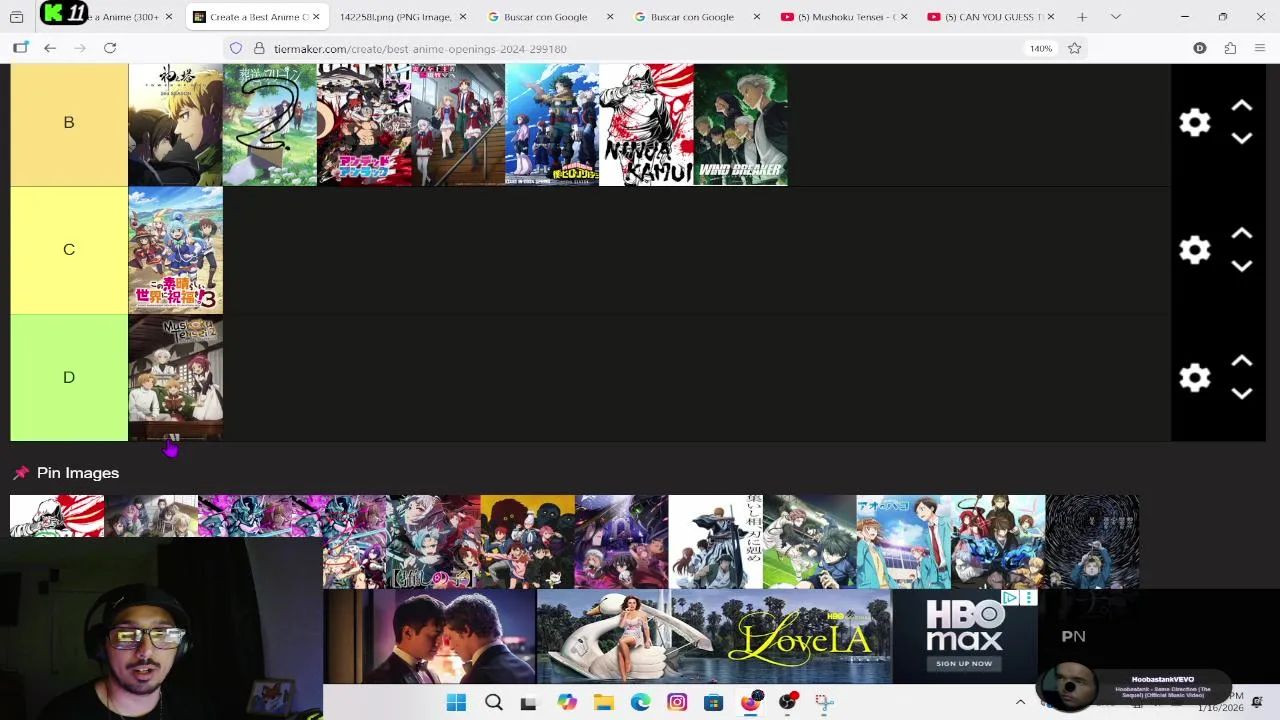This screenshot has height=720, width=1280.
Task: Open File Explorer from taskbar
Action: click(x=604, y=702)
